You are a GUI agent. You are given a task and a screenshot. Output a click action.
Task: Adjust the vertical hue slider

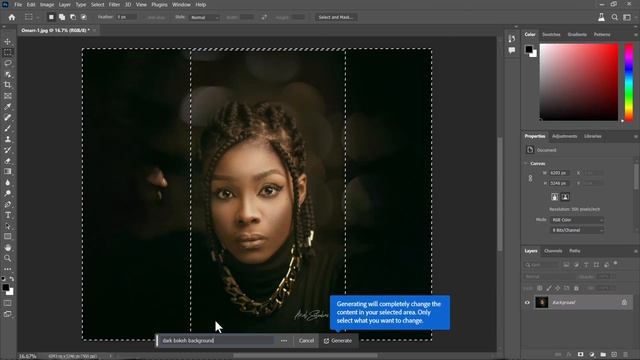[629, 82]
